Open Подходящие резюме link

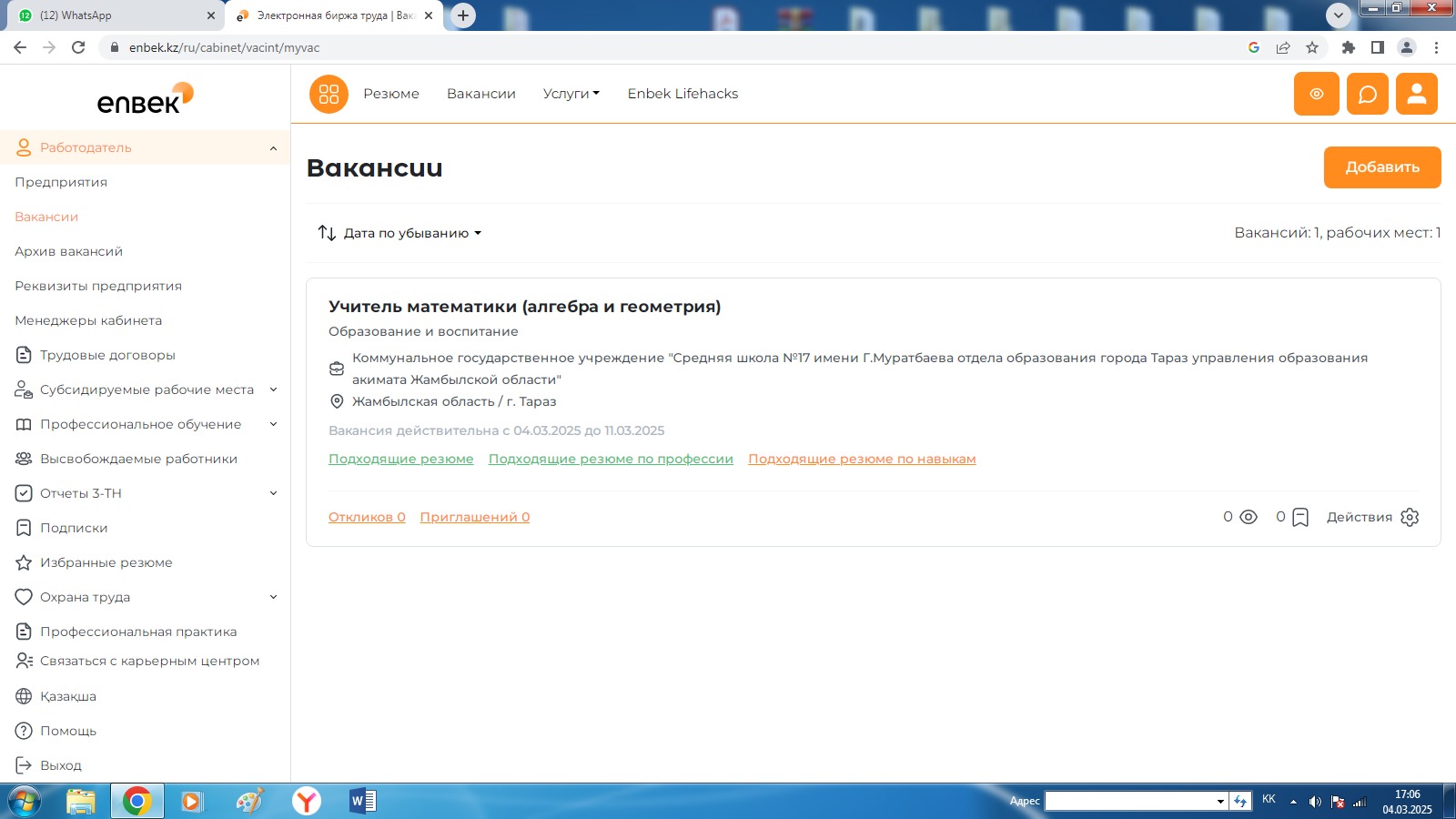401,459
